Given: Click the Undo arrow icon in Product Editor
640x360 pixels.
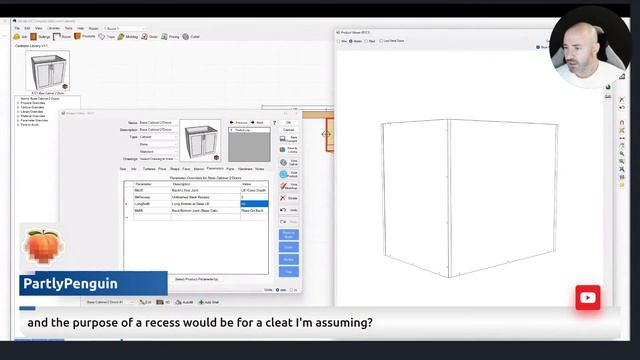Looking at the screenshot, I should click(283, 210).
